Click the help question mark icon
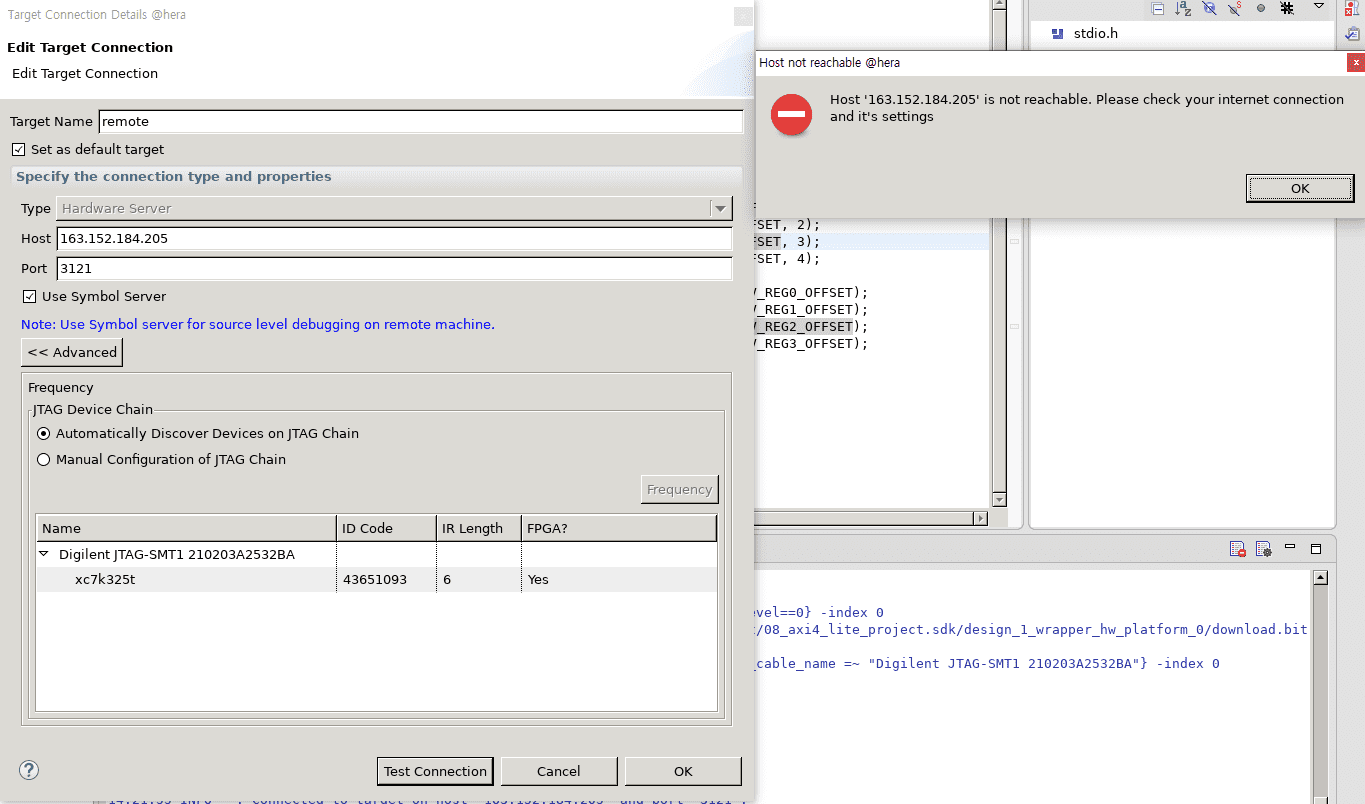 tap(29, 770)
